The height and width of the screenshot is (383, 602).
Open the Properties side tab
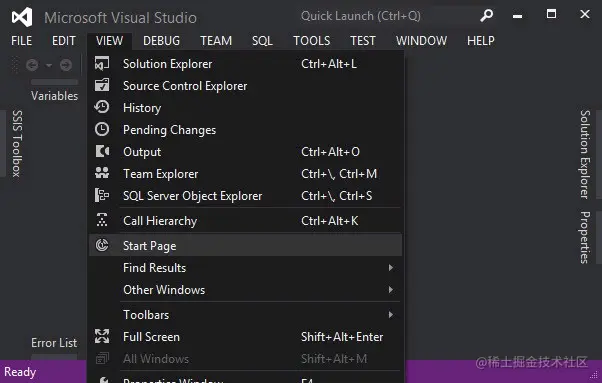click(x=585, y=237)
